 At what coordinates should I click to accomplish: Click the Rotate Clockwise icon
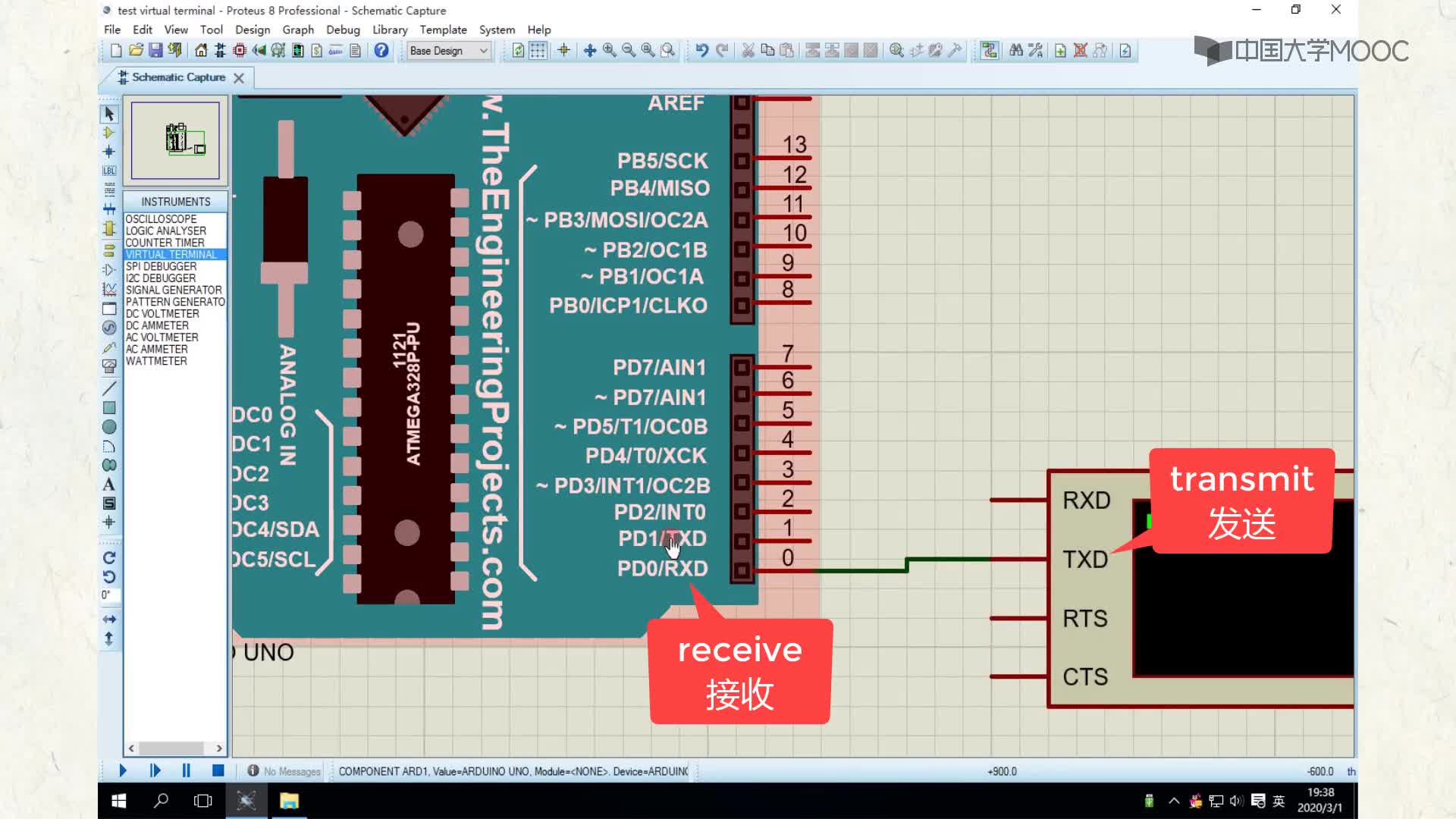pos(109,558)
